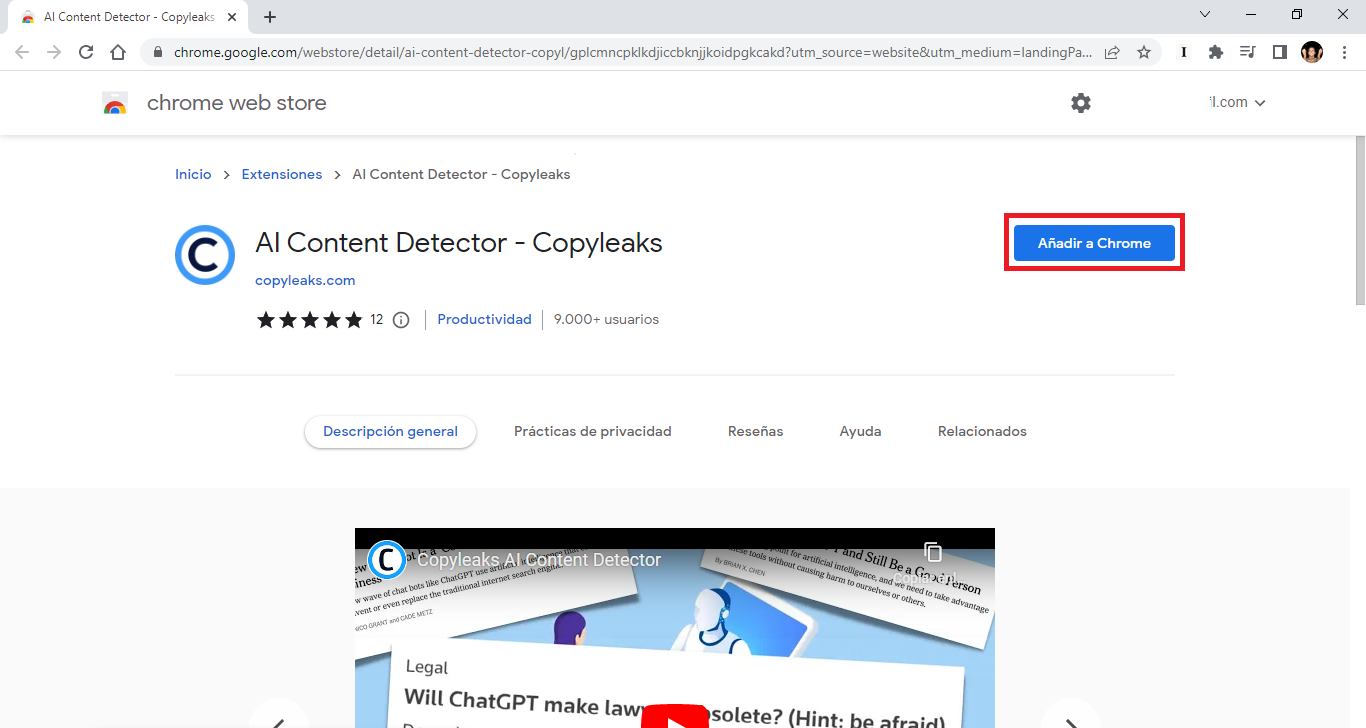The image size is (1366, 728).
Task: Open the media control playlist icon
Action: point(1248,52)
